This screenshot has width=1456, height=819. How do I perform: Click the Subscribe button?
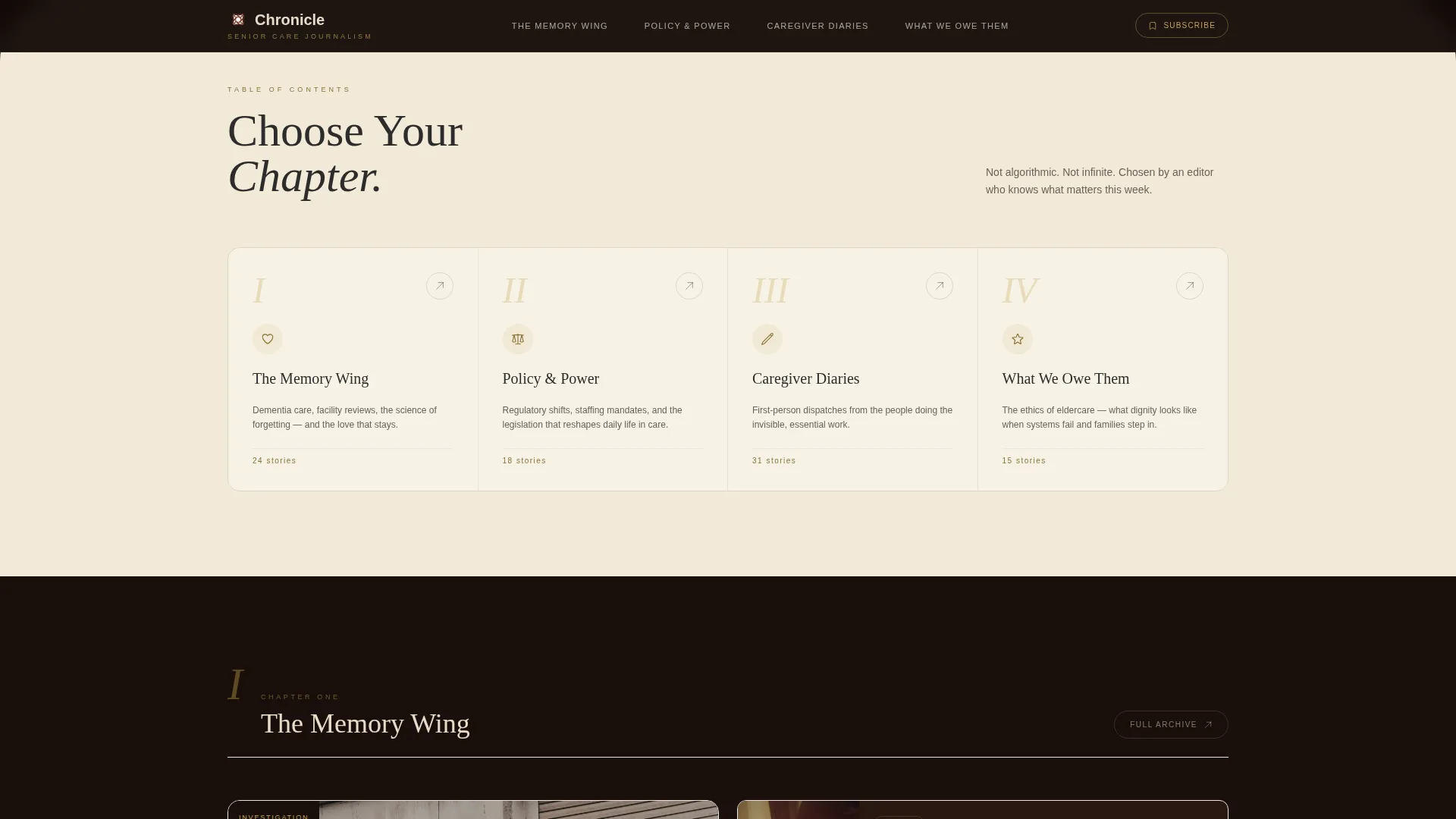coord(1181,25)
